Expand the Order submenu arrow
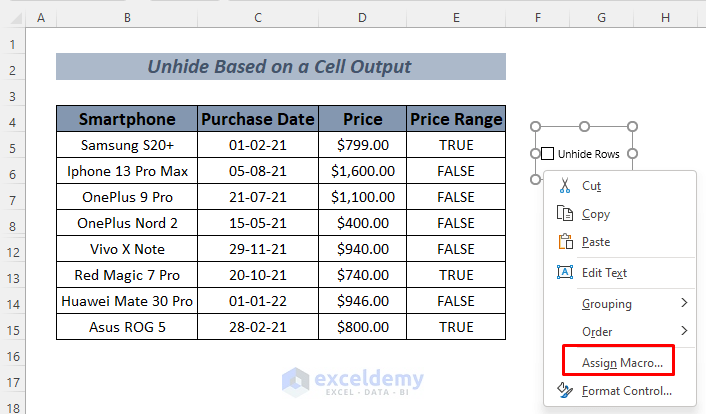Viewport: 706px width, 414px height. click(684, 331)
